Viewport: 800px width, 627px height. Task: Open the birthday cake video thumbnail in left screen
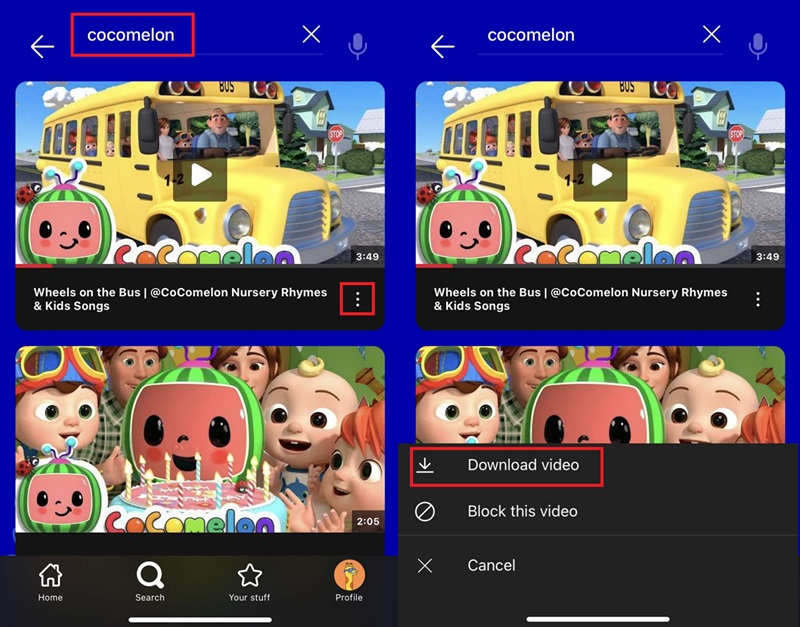[x=200, y=440]
